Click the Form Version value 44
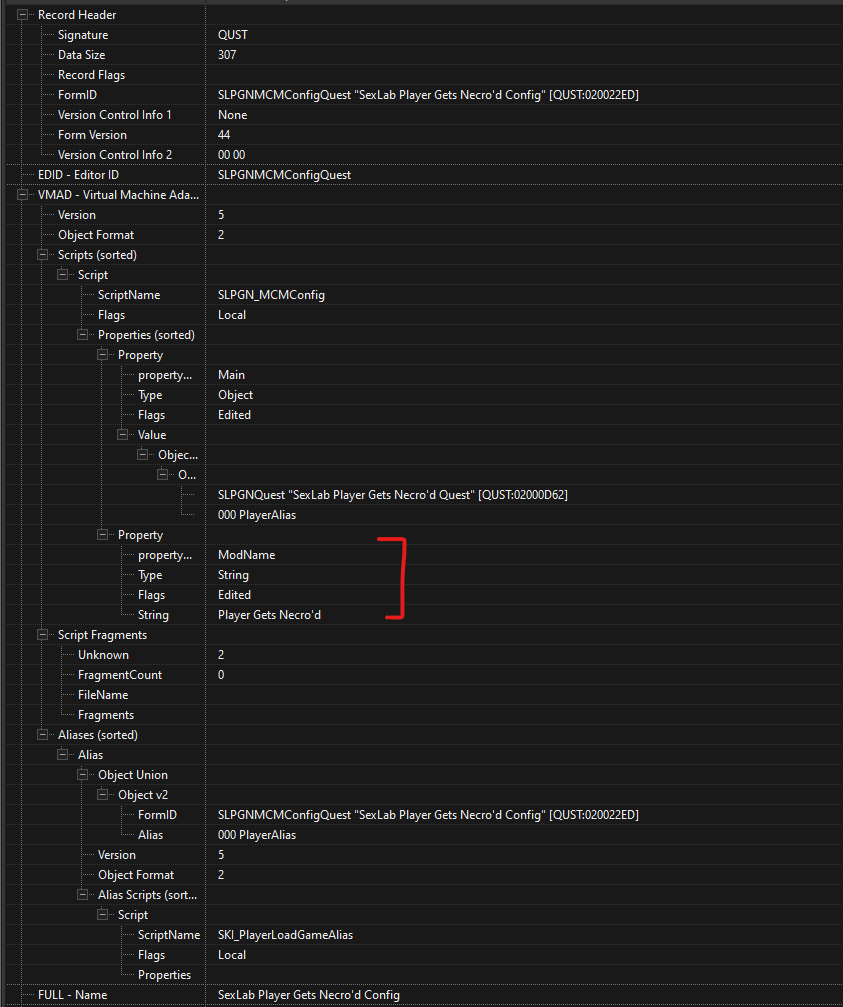The height and width of the screenshot is (1007, 843). 224,135
